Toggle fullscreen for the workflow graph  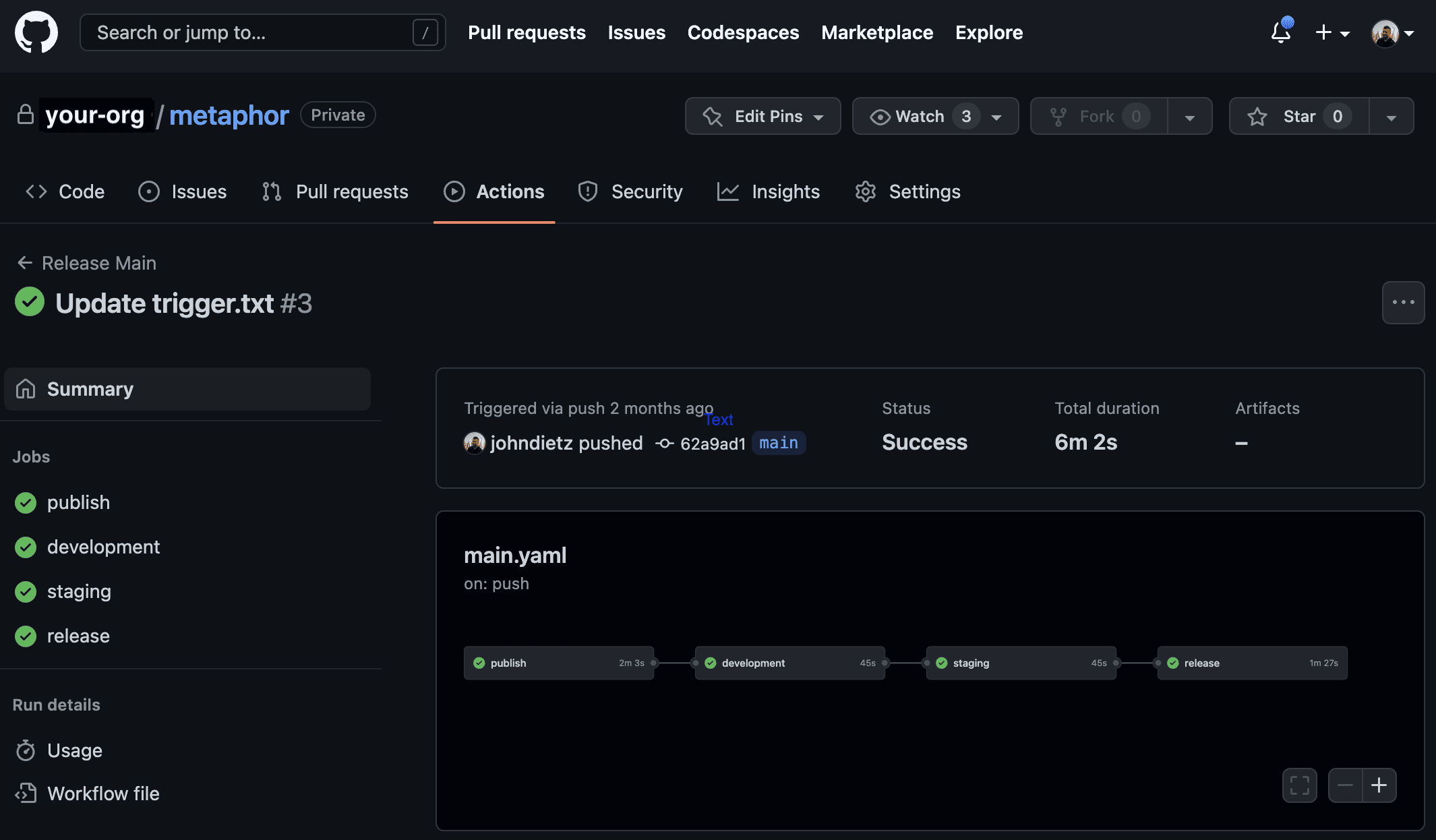click(1299, 785)
